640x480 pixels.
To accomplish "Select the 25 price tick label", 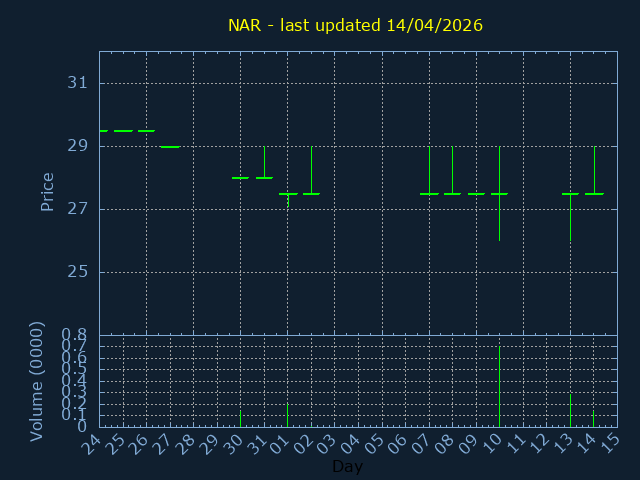I will [78, 272].
